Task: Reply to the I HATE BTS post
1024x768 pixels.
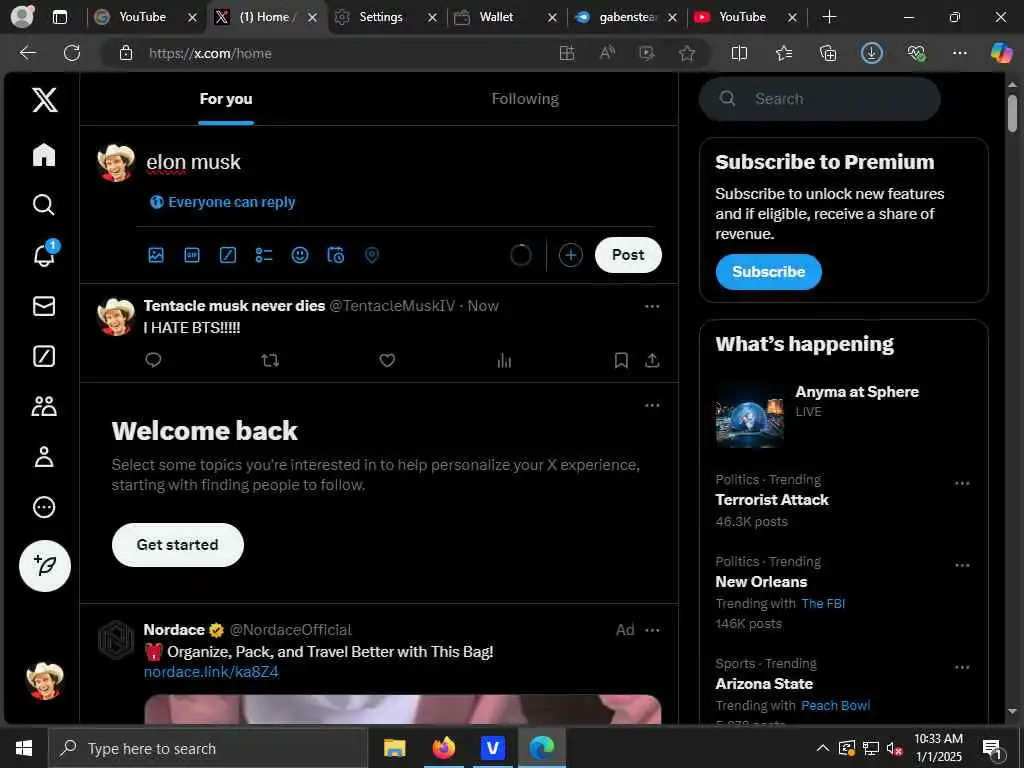Action: pos(153,360)
